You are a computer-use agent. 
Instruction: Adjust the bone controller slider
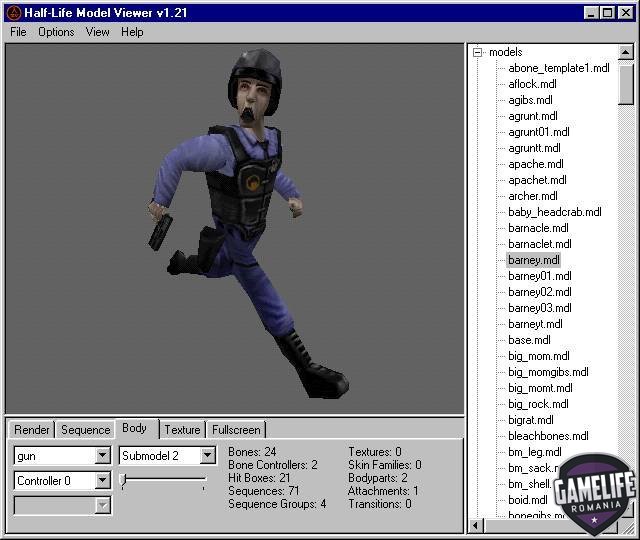(124, 480)
